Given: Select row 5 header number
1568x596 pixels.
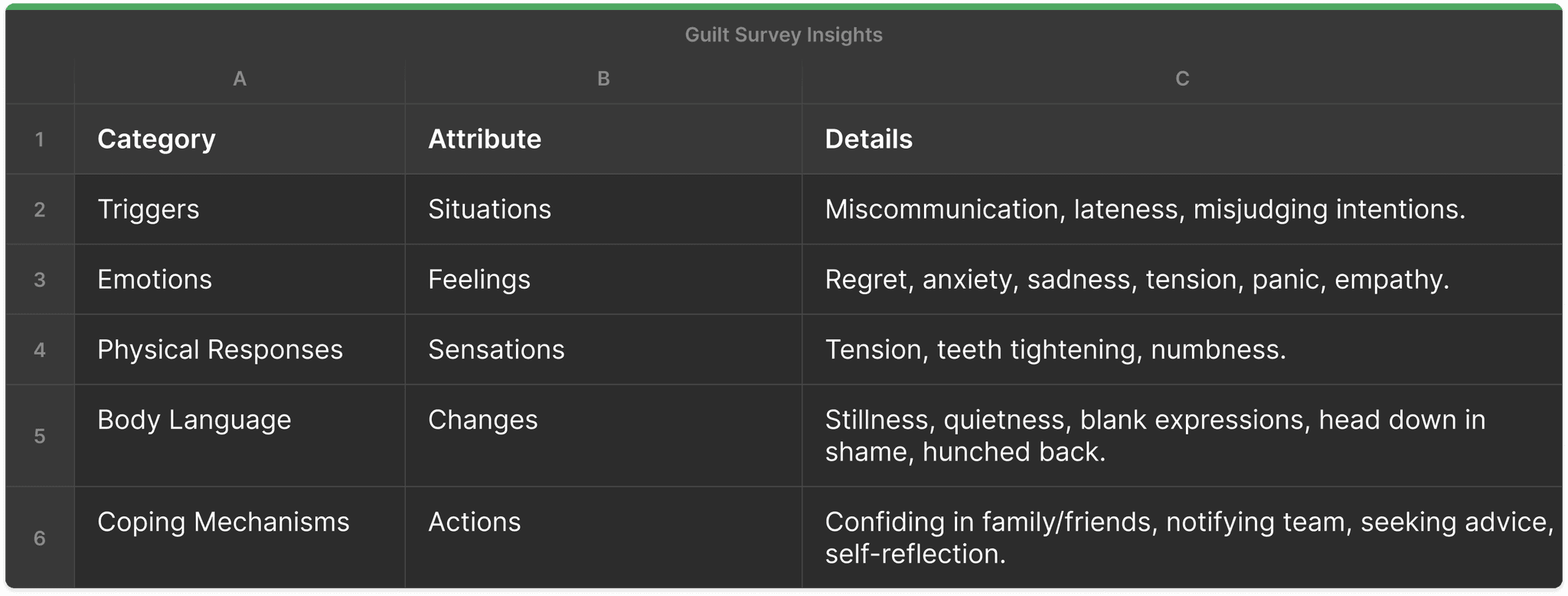Looking at the screenshot, I should pos(40,436).
